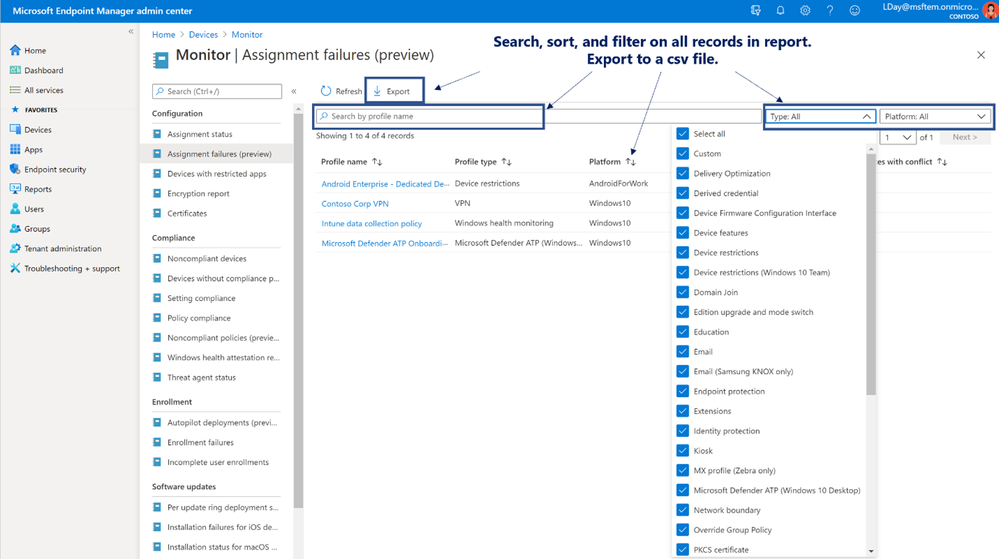Sort by Profile name column arrows
Viewport: 999px width, 559px height.
click(x=377, y=162)
